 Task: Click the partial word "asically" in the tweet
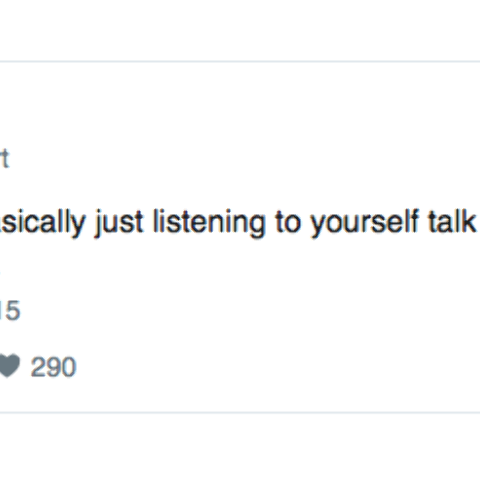(x=43, y=222)
